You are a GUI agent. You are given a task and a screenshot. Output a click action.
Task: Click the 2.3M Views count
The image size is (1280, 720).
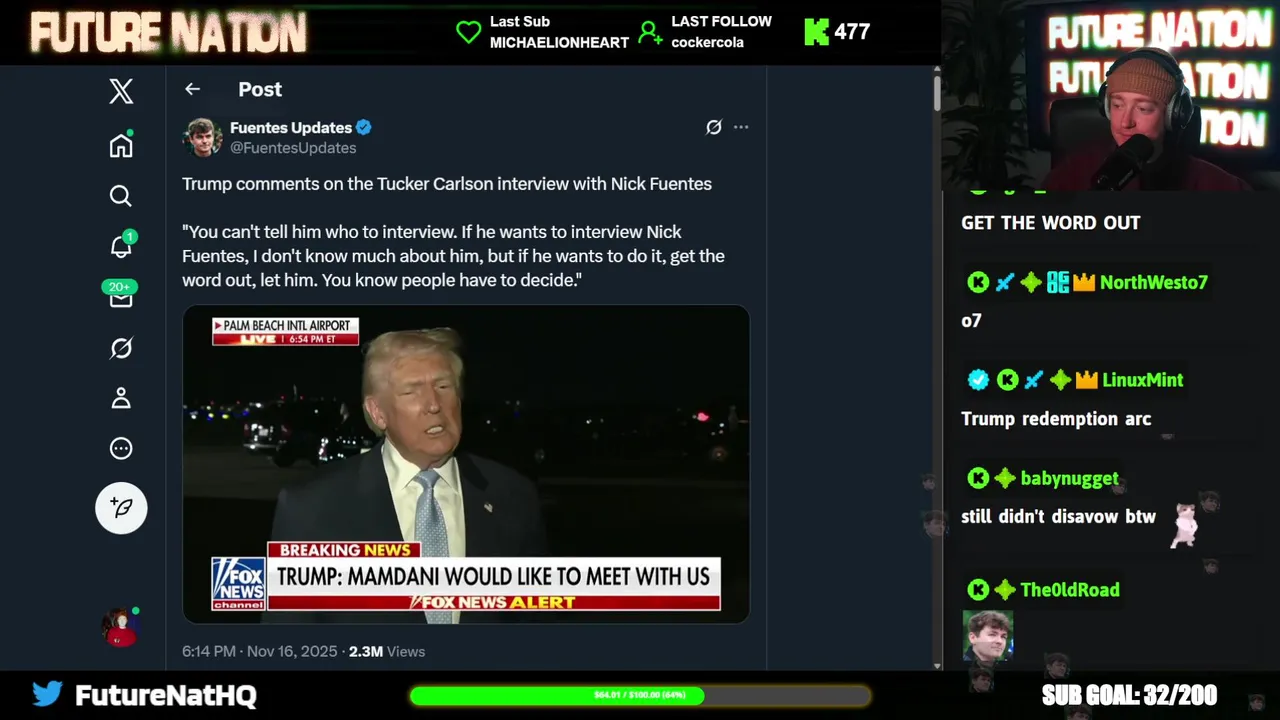pyautogui.click(x=387, y=651)
